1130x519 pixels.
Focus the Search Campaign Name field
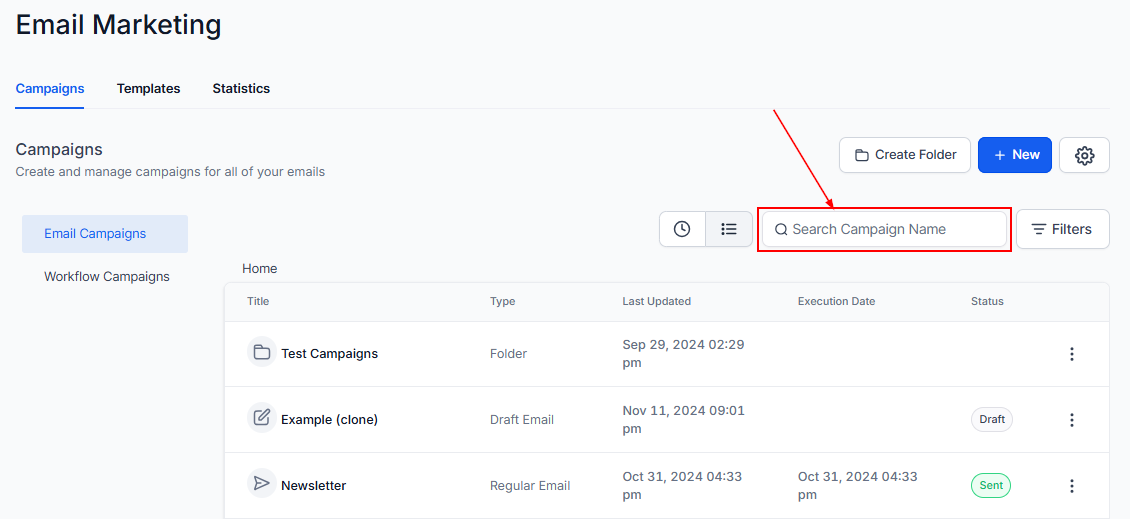coord(895,229)
